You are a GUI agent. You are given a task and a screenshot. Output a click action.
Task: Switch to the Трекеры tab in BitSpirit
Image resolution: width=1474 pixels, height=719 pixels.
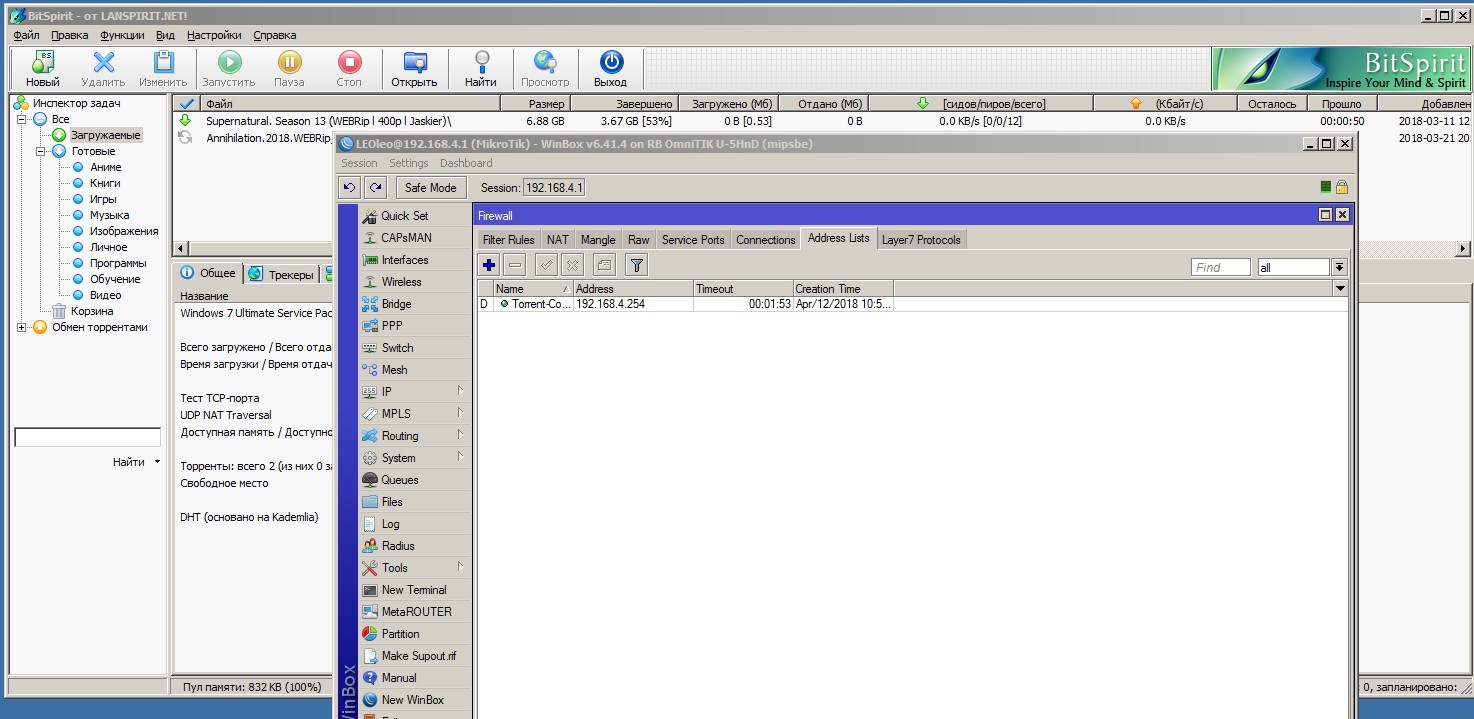tap(281, 274)
